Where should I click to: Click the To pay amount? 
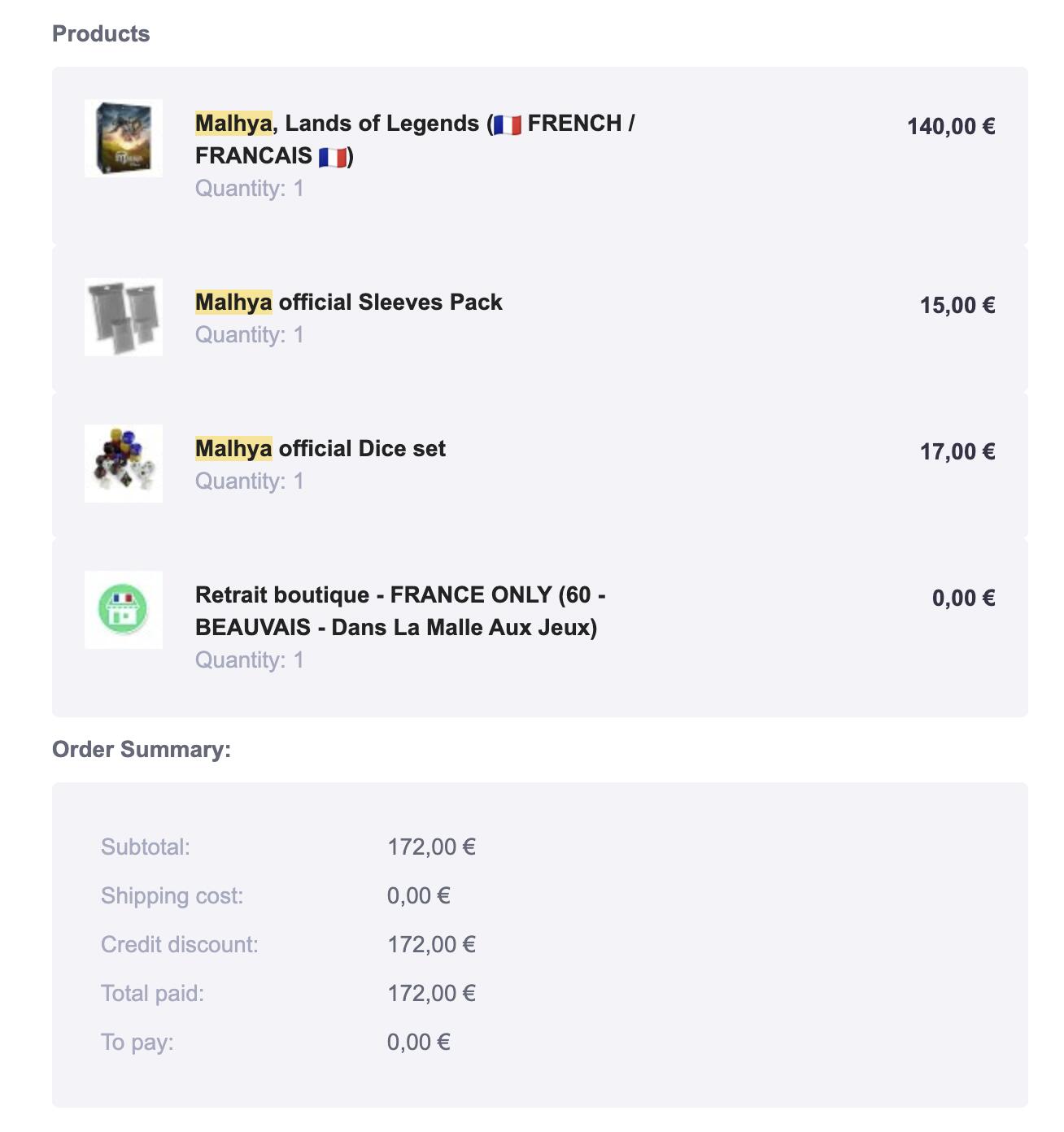tap(418, 1042)
